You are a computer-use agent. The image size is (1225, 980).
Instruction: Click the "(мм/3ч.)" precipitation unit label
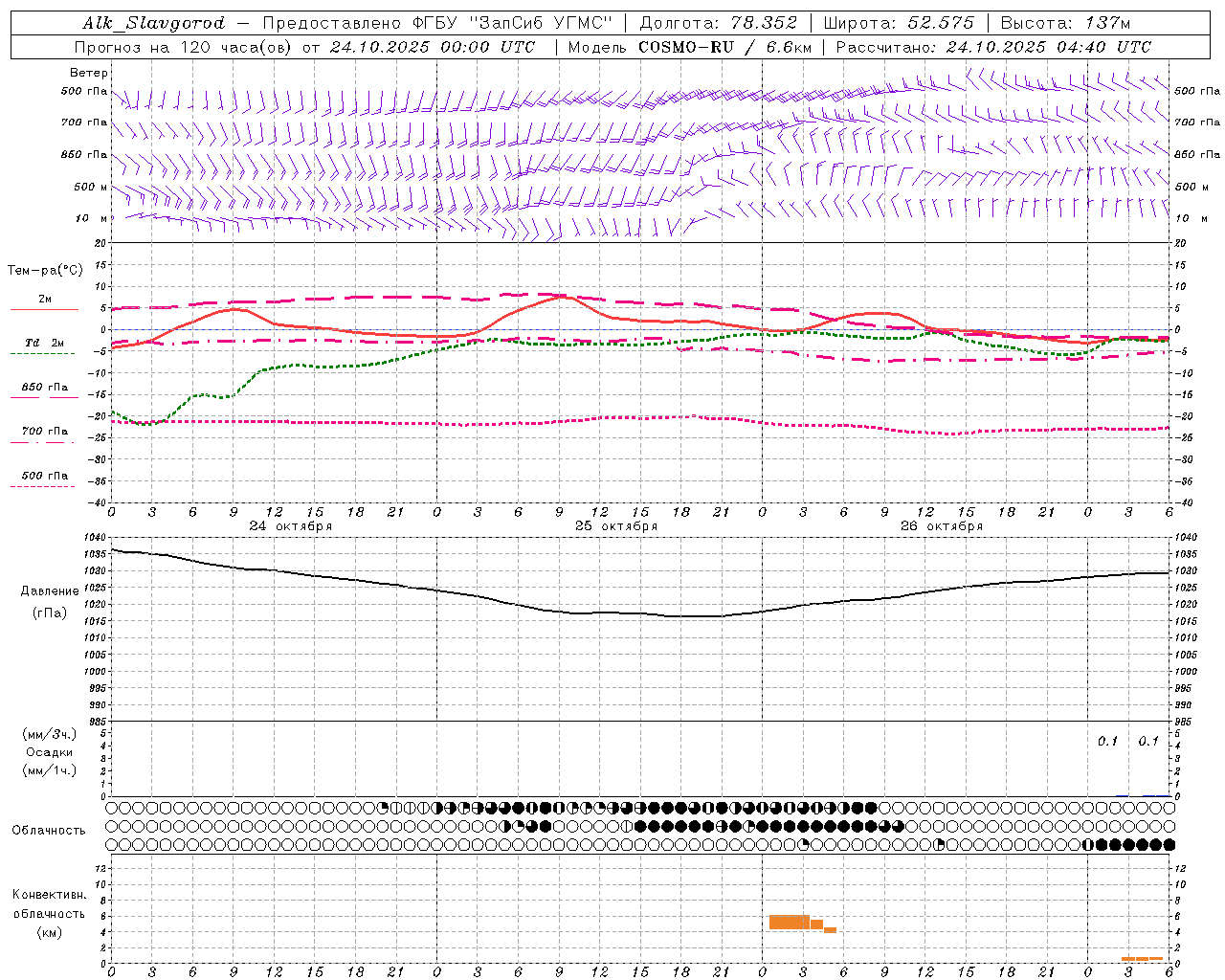point(50,735)
